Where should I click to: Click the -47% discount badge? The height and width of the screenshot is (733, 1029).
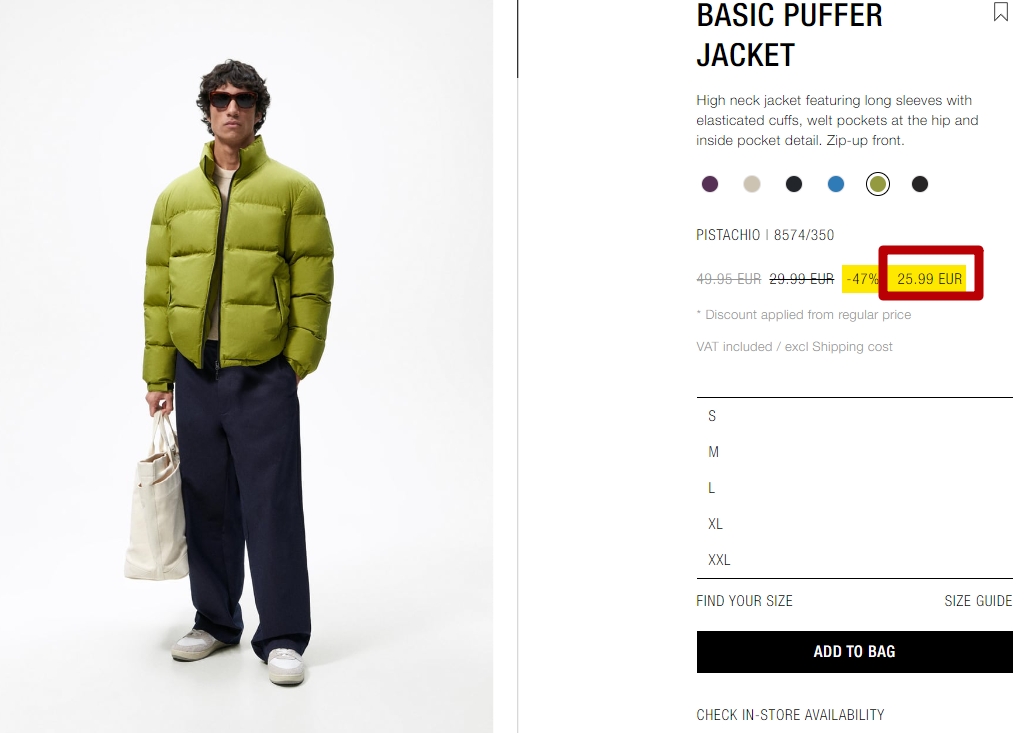(862, 279)
